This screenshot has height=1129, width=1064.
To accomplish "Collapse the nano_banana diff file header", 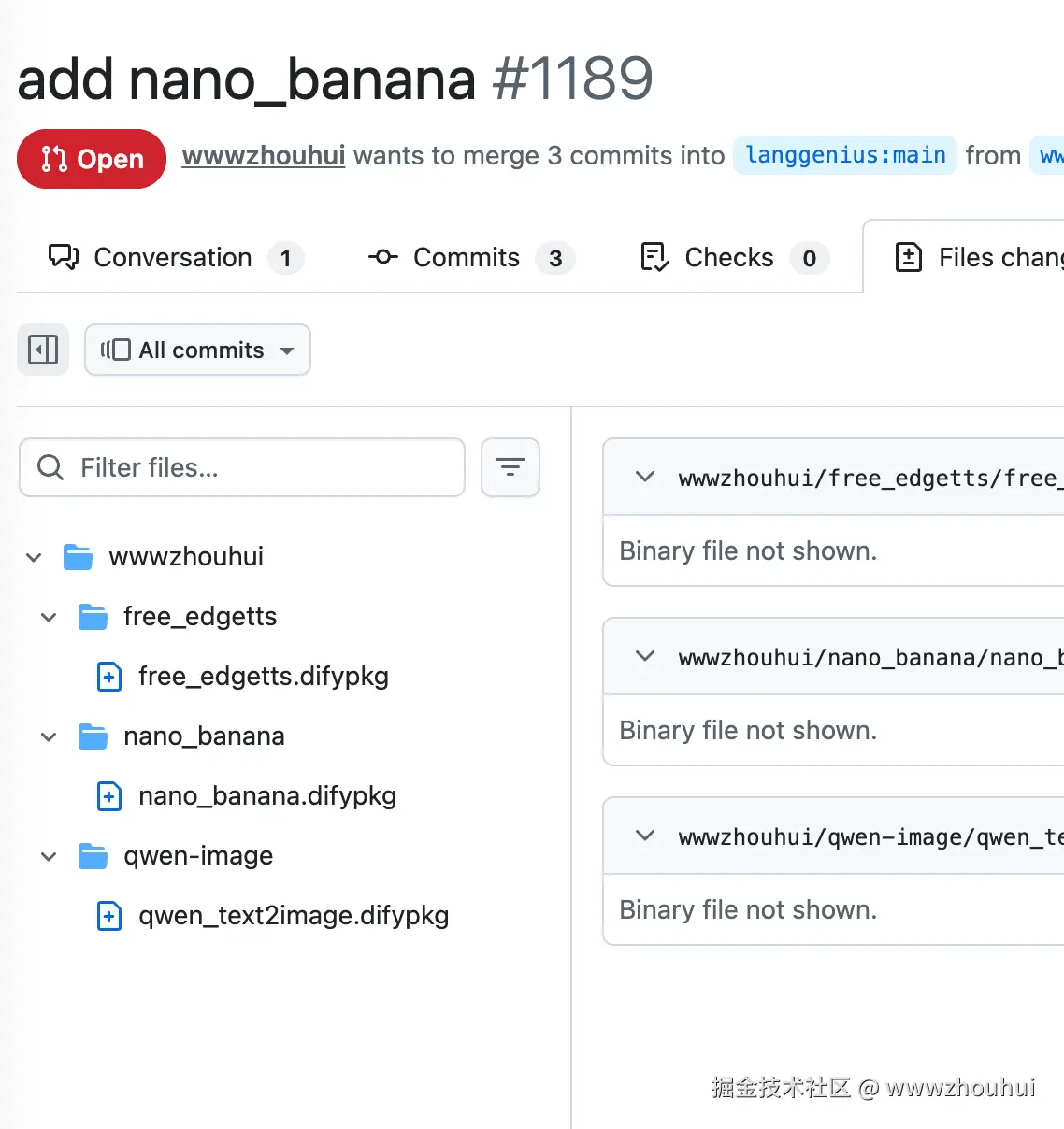I will [x=645, y=656].
